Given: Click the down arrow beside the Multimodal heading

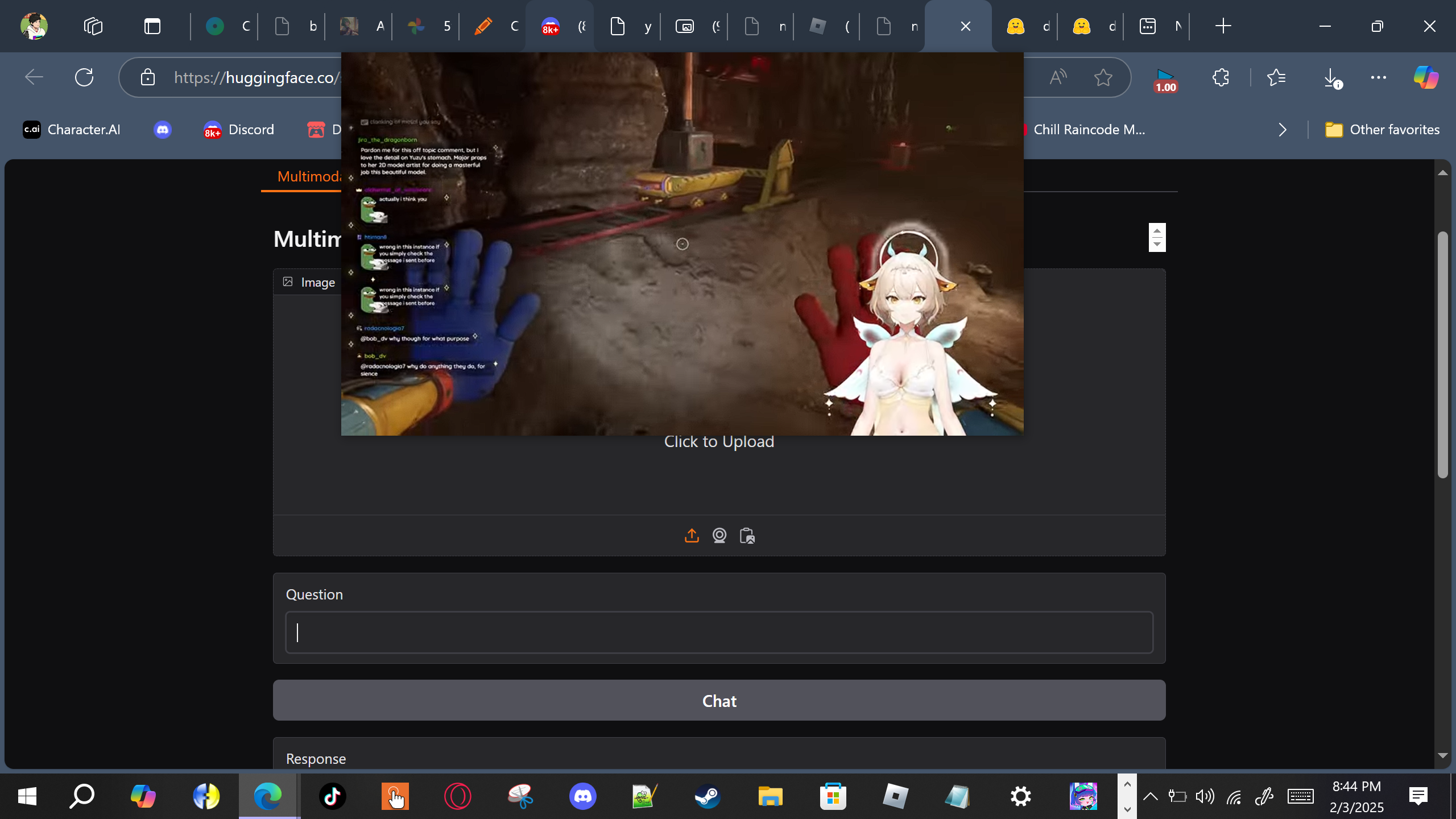Looking at the screenshot, I should tap(1157, 245).
